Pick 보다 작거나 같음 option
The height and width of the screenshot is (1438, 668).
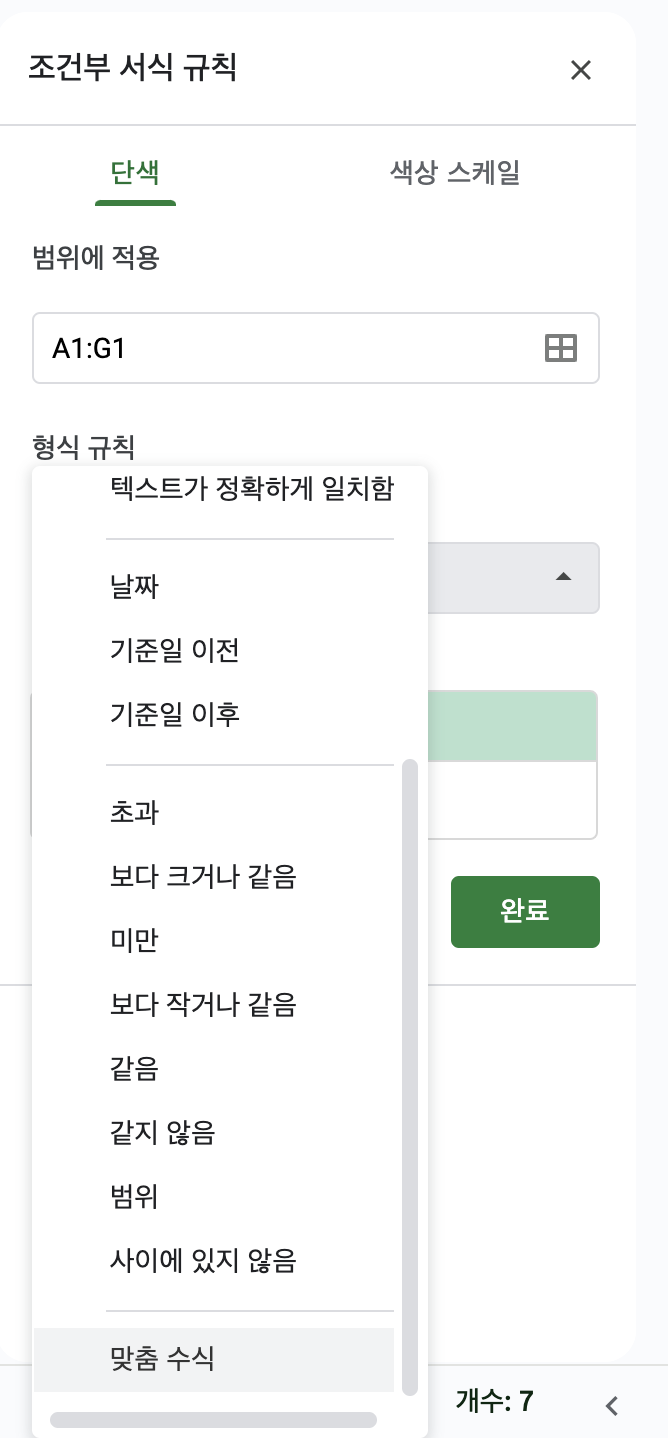204,1004
